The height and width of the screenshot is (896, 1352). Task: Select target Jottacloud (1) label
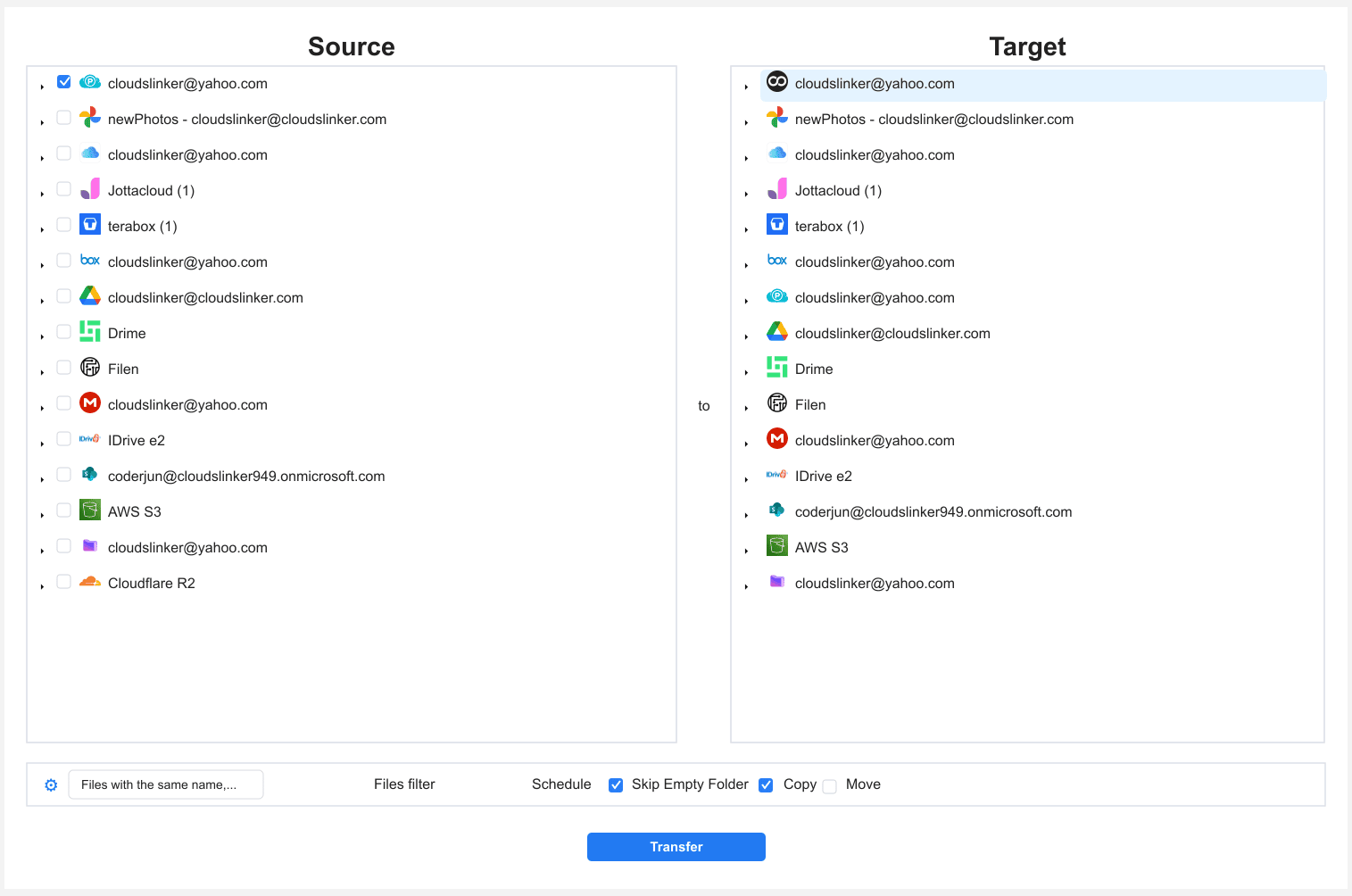coord(838,190)
